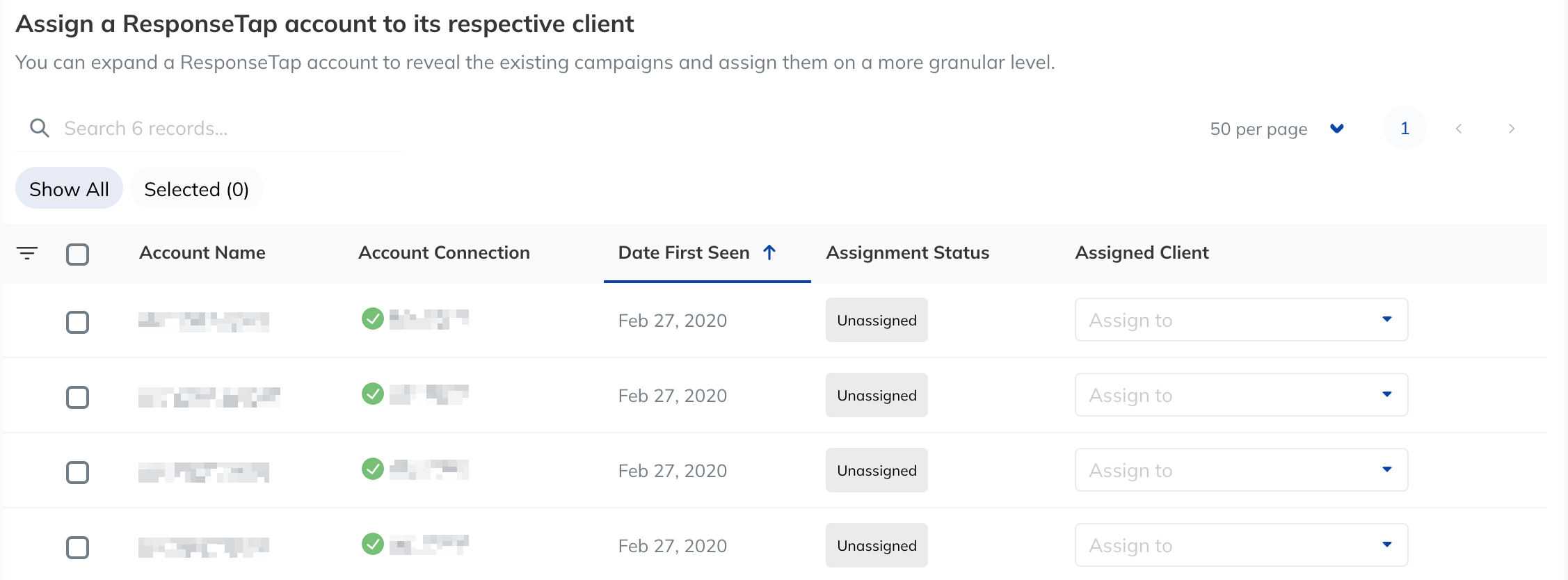
Task: Open the table filter lines icon
Action: [x=27, y=253]
